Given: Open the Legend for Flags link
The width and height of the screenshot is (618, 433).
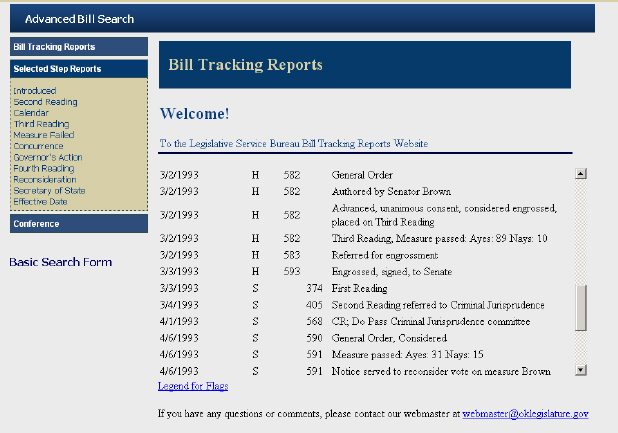Looking at the screenshot, I should (x=193, y=386).
